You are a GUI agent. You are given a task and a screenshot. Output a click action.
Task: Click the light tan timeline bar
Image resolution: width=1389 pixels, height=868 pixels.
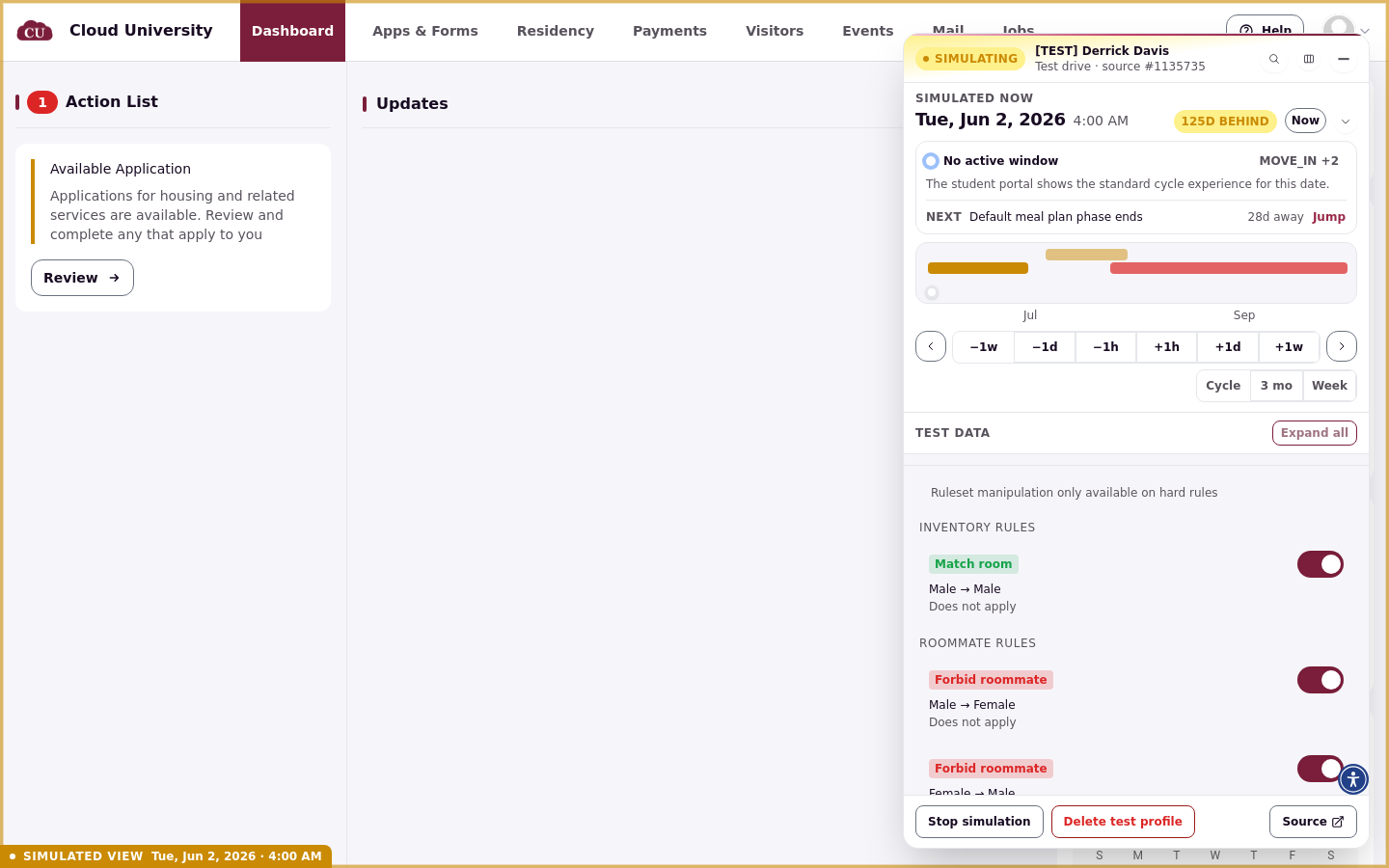[1086, 255]
